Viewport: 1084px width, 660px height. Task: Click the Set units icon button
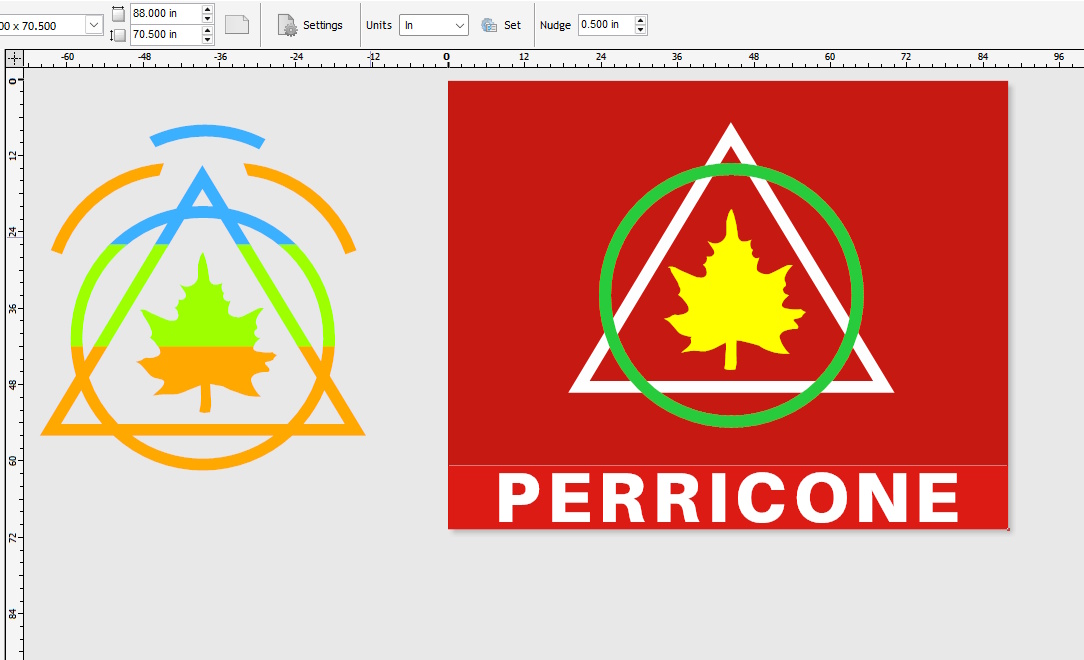489,25
